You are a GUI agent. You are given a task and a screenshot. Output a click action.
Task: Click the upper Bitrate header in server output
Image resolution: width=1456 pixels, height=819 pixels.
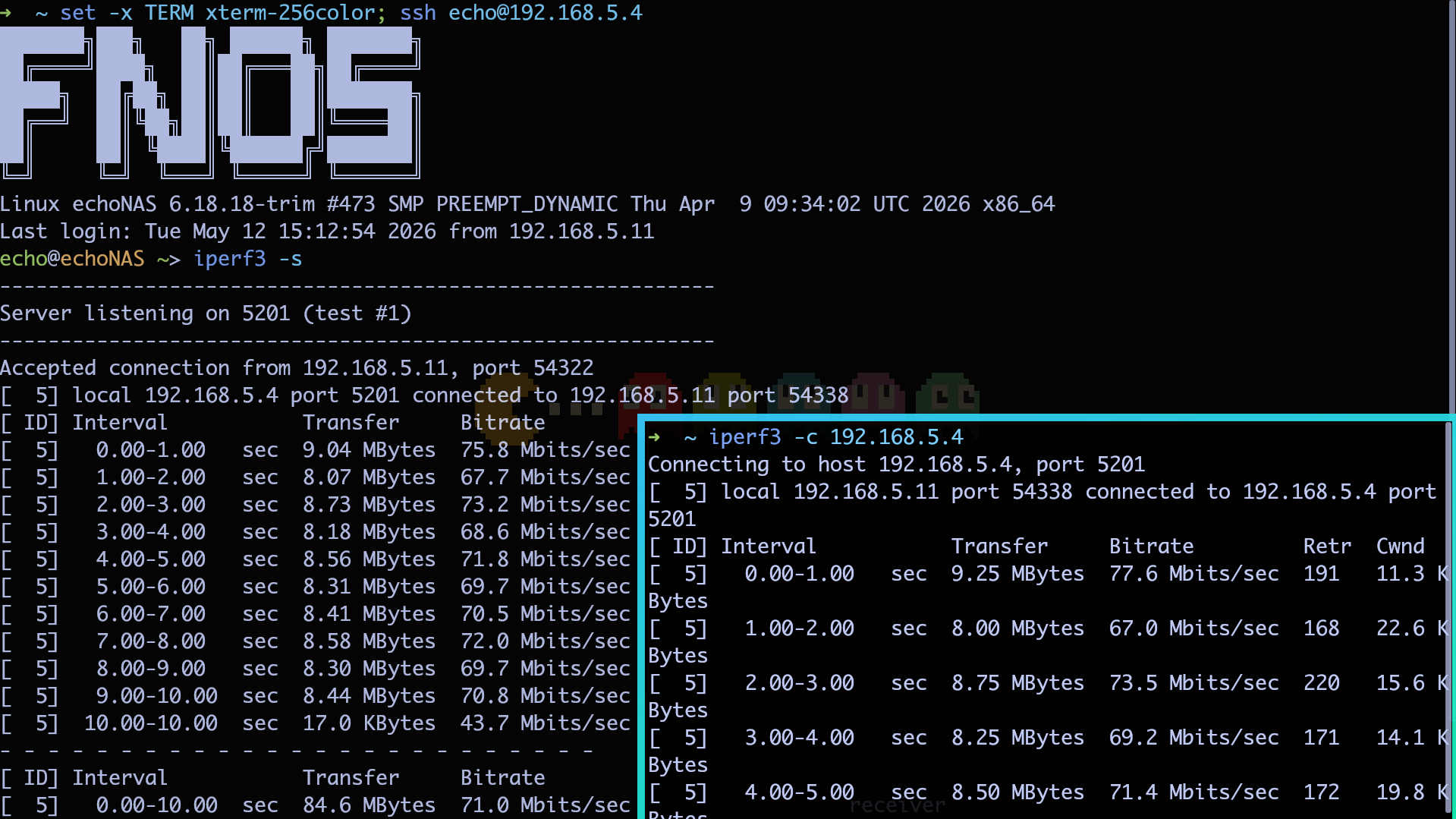point(503,423)
